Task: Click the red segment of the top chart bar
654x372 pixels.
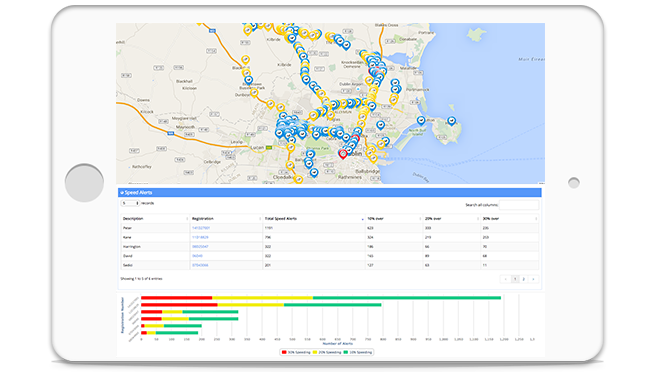Action: click(x=177, y=298)
